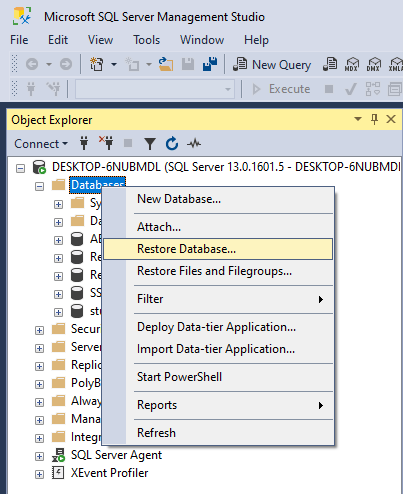Expand the SQL Server Agent node
The height and width of the screenshot is (494, 403).
pyautogui.click(x=39, y=456)
